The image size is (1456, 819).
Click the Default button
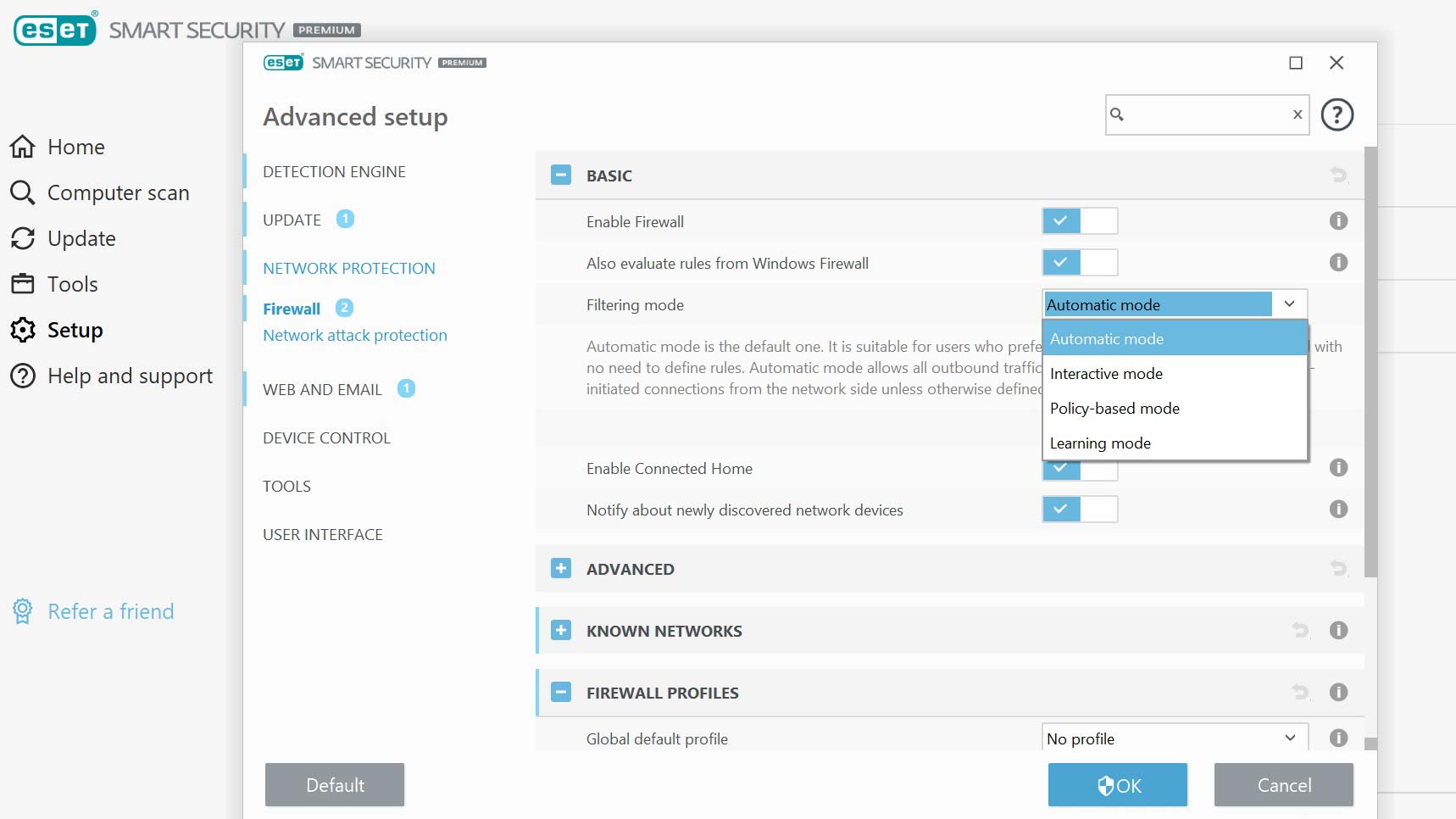point(335,785)
